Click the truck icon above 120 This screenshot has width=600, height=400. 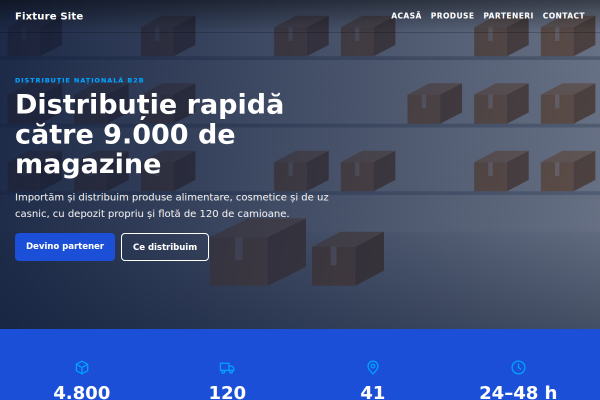coord(227,367)
